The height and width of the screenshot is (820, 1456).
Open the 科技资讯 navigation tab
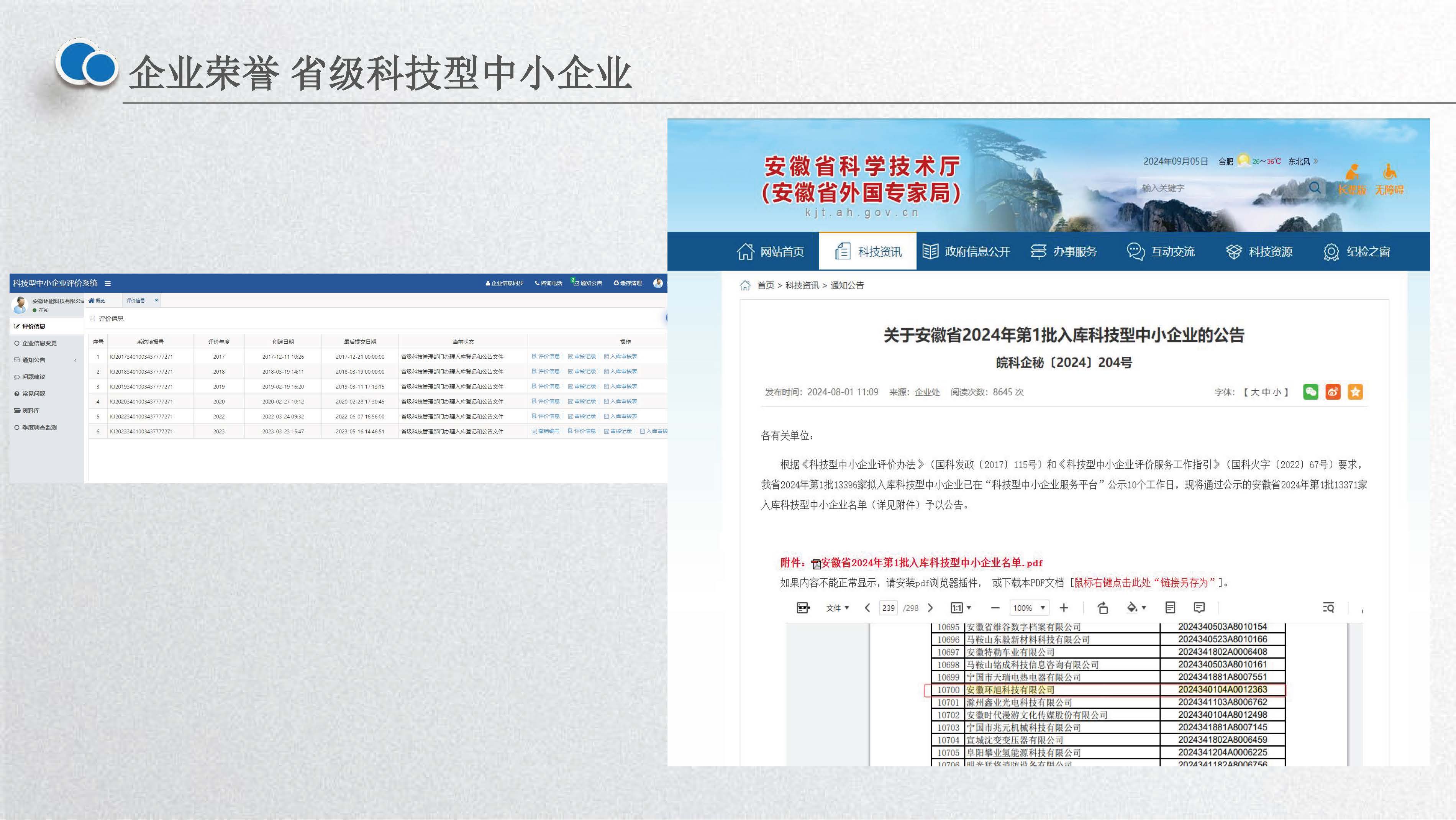(867, 251)
